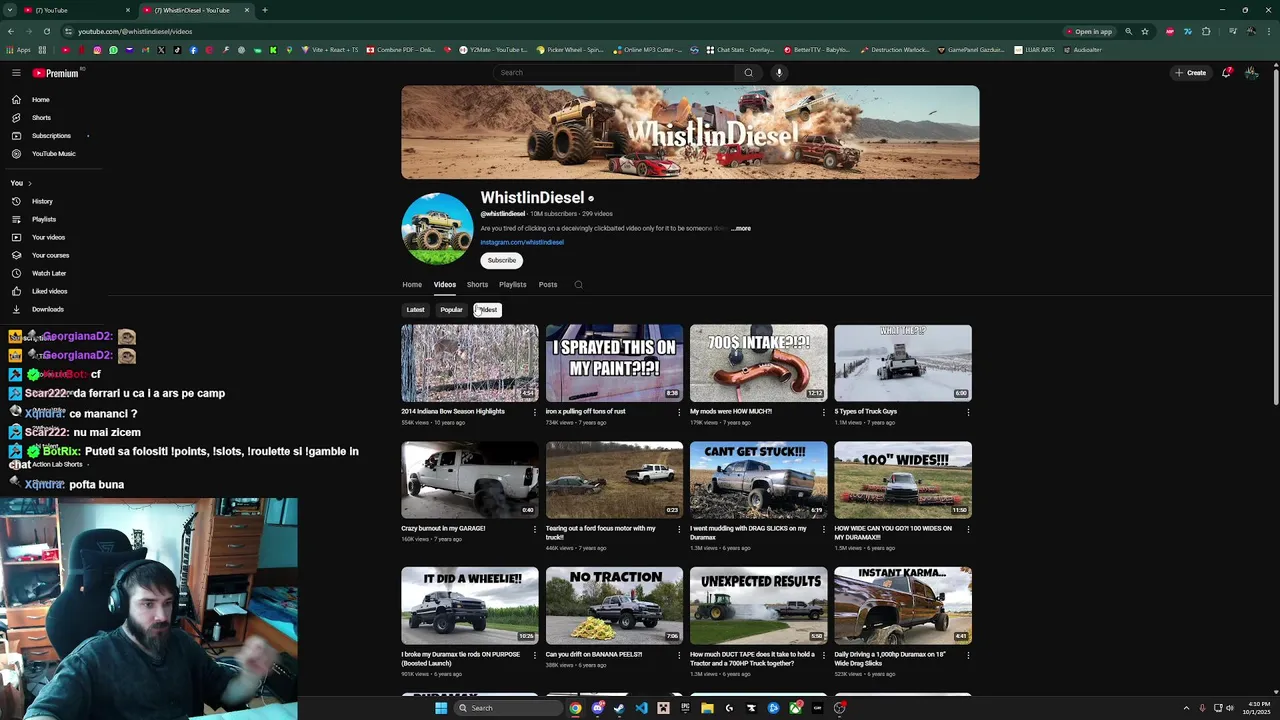Open YouTube Music from the sidebar

(x=53, y=154)
